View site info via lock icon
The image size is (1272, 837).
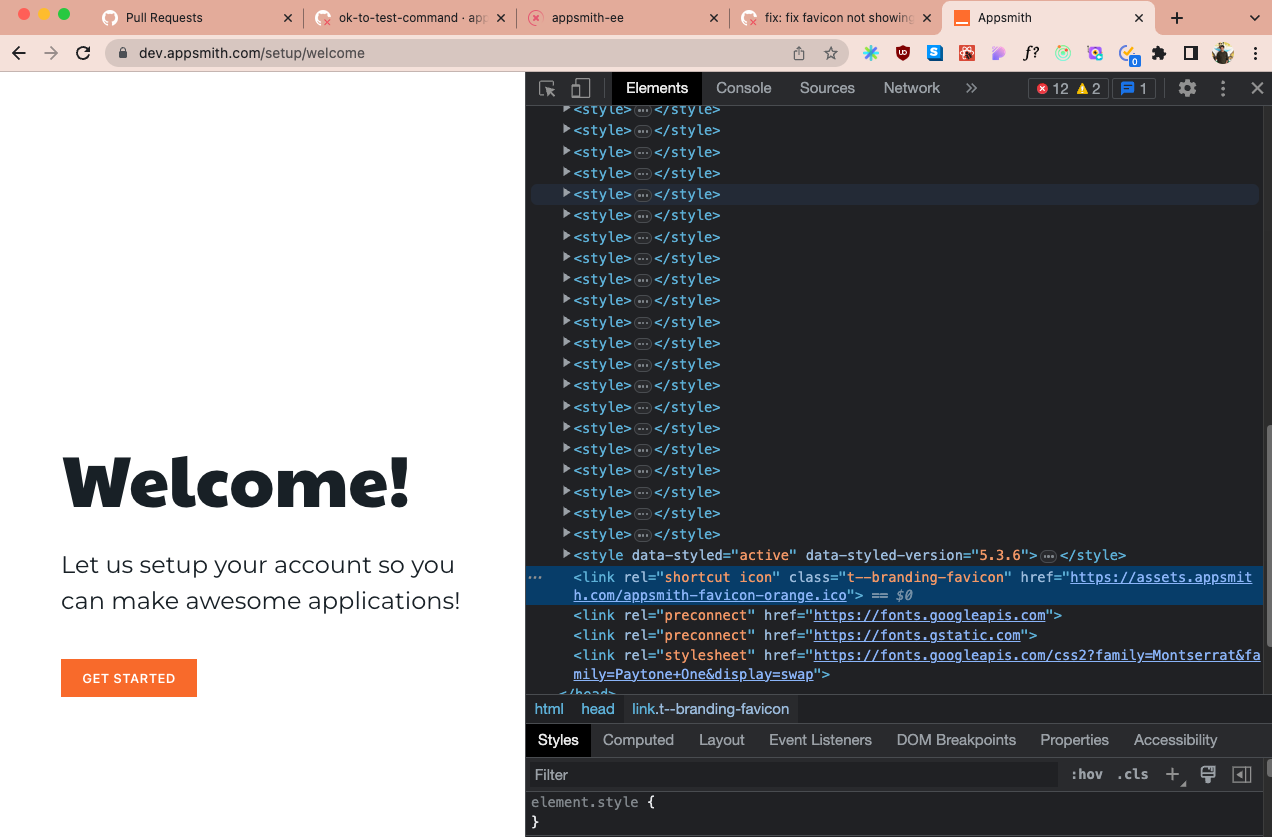point(123,53)
